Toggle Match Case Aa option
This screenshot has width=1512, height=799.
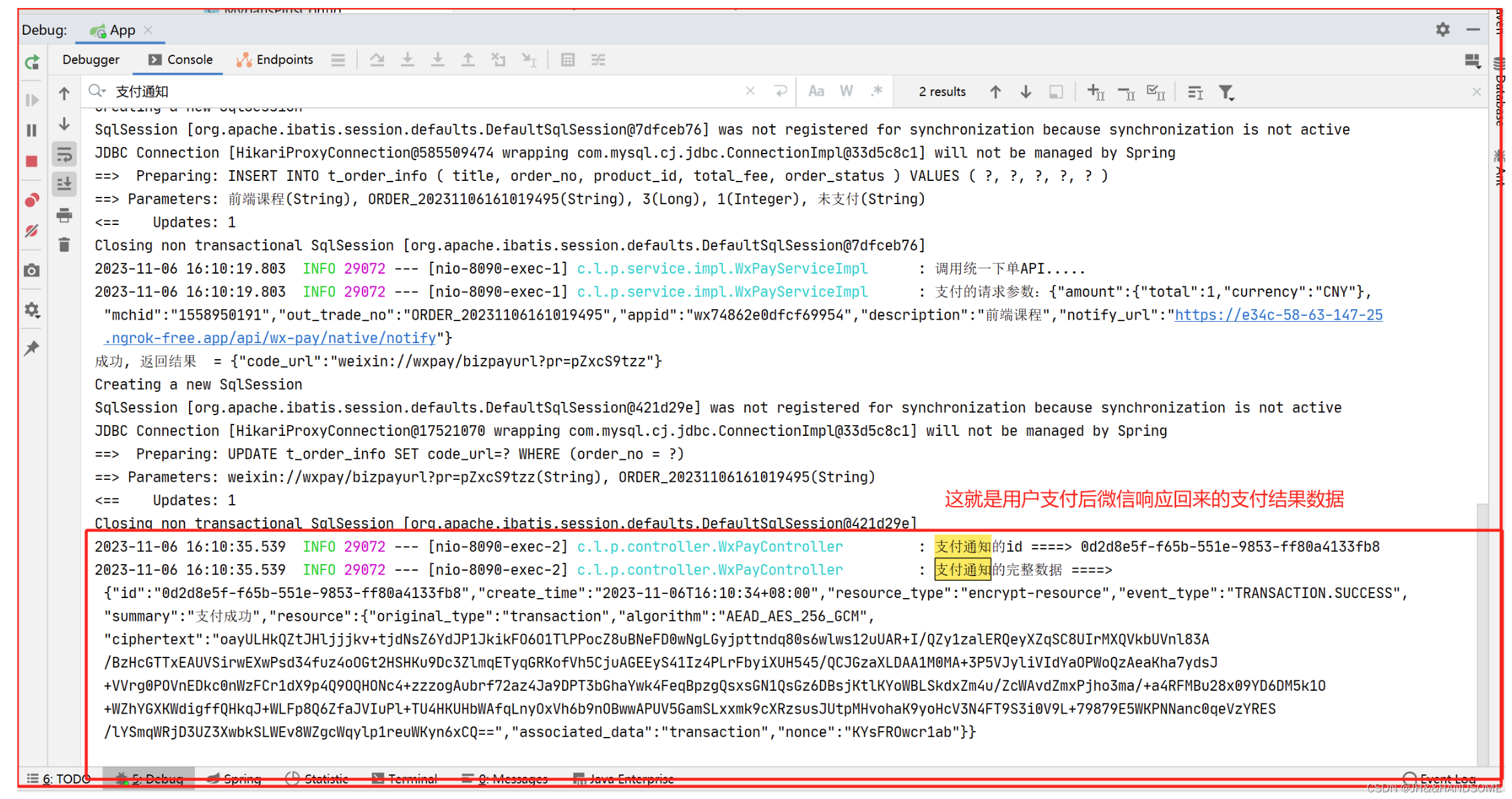coord(816,91)
